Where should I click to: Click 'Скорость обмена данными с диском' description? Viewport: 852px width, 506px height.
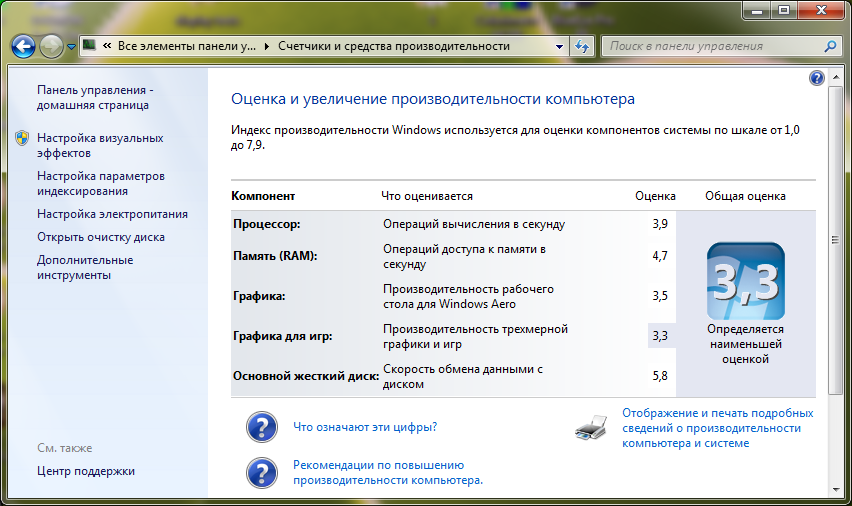coord(463,376)
